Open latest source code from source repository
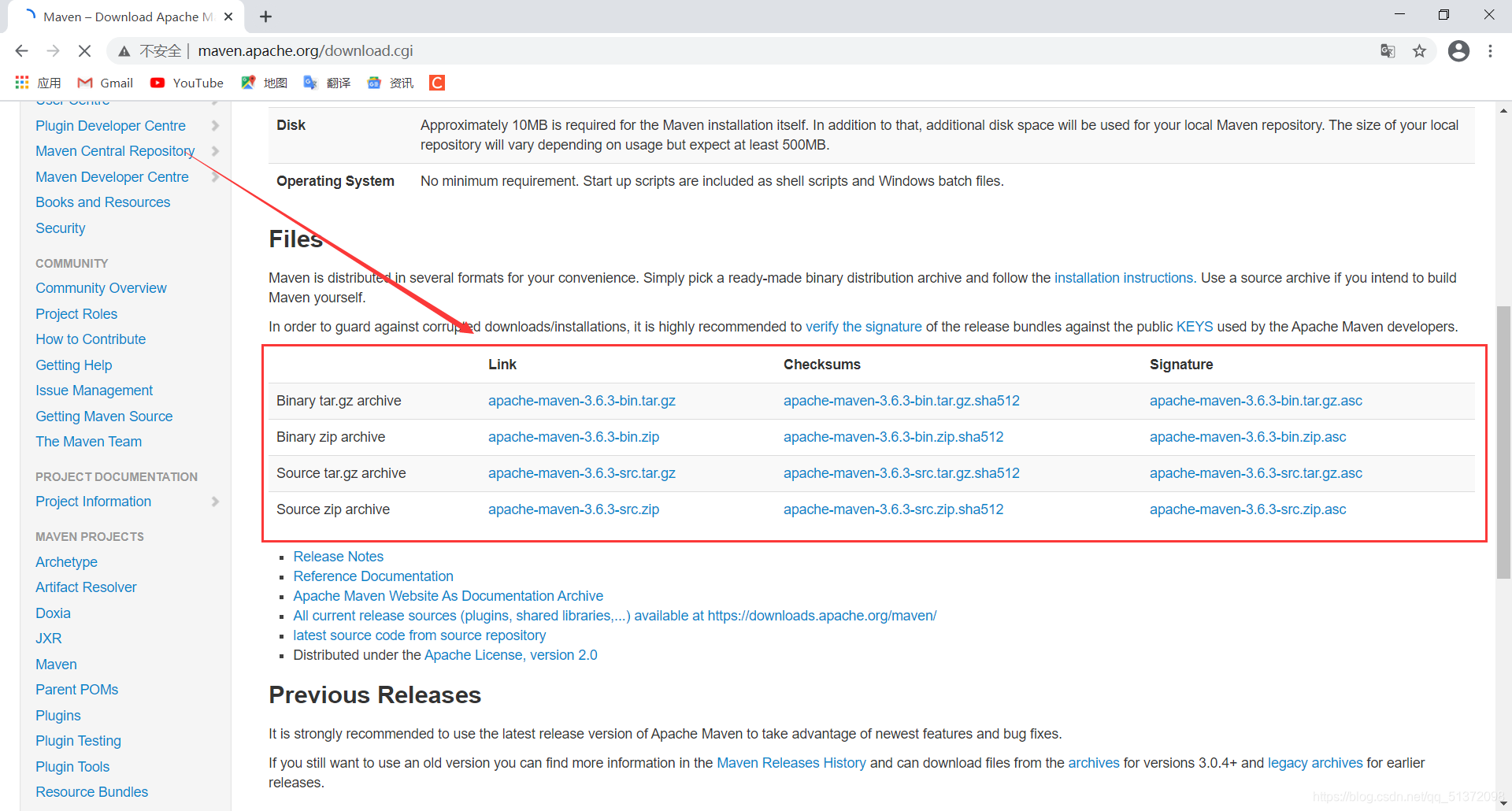Viewport: 1512px width, 811px height. pos(419,635)
